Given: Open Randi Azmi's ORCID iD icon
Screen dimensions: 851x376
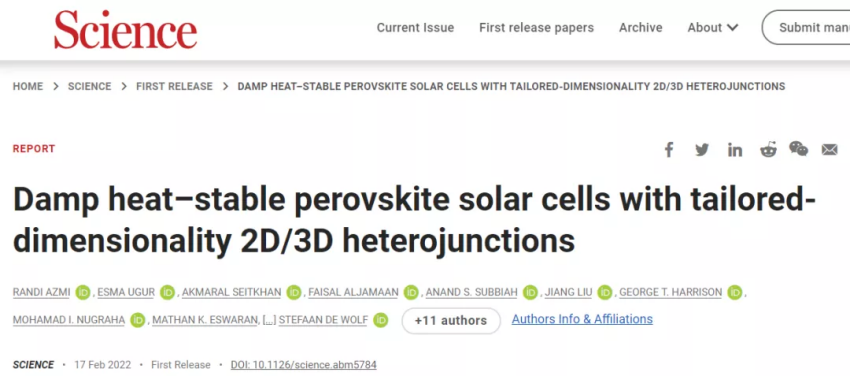Looking at the screenshot, I should [x=83, y=293].
